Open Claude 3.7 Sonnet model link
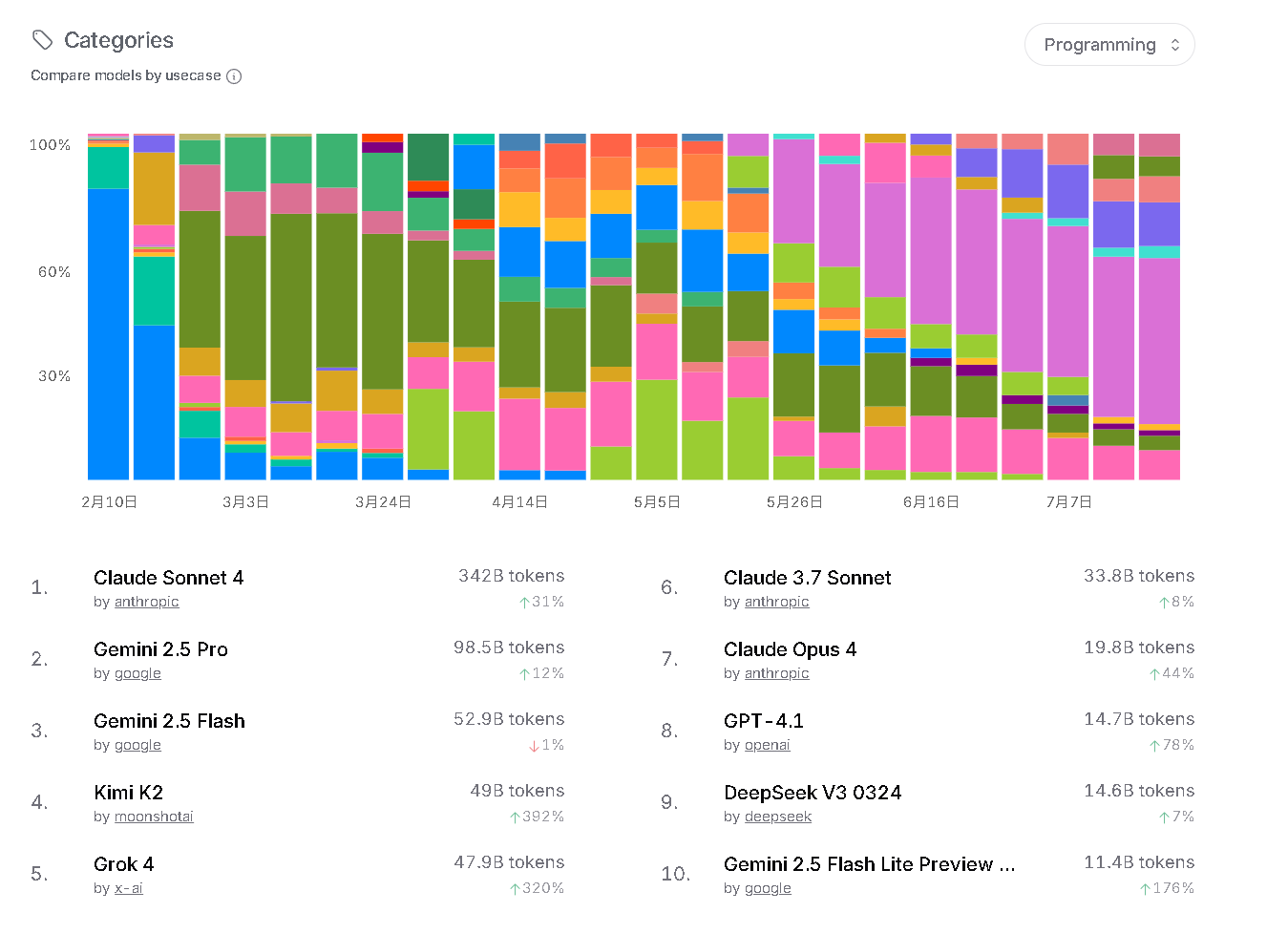This screenshot has height=934, width=1288. point(807,578)
